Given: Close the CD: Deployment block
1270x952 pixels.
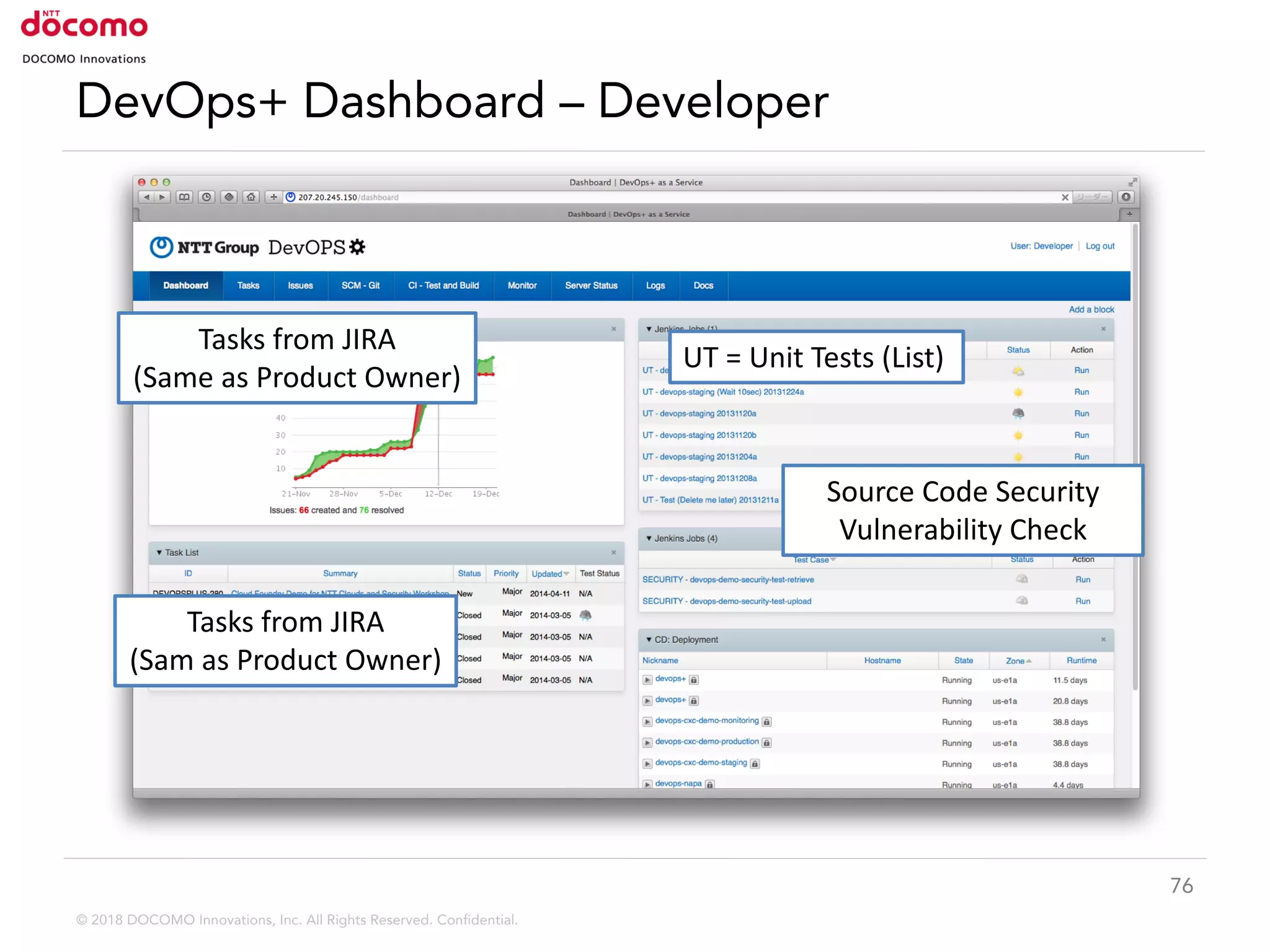Looking at the screenshot, I should pos(1104,639).
